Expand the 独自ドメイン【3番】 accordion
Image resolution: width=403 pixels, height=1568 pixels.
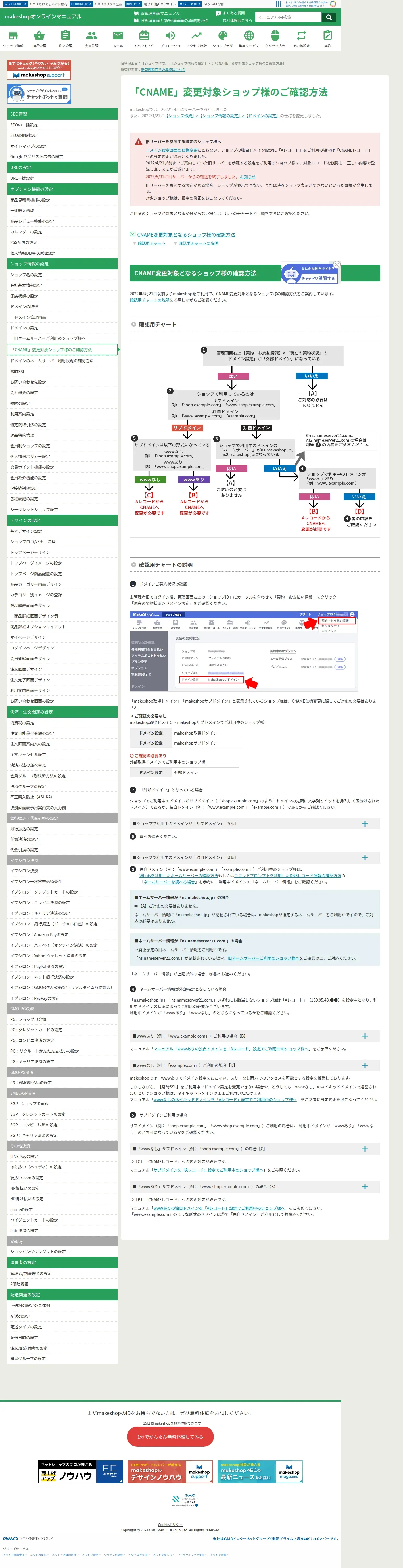point(255,858)
